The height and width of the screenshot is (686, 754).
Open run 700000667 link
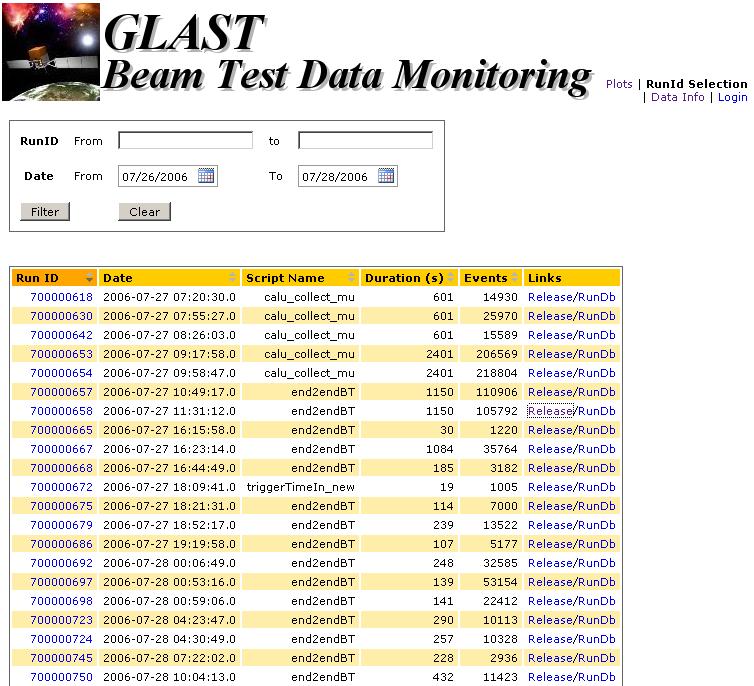62,449
